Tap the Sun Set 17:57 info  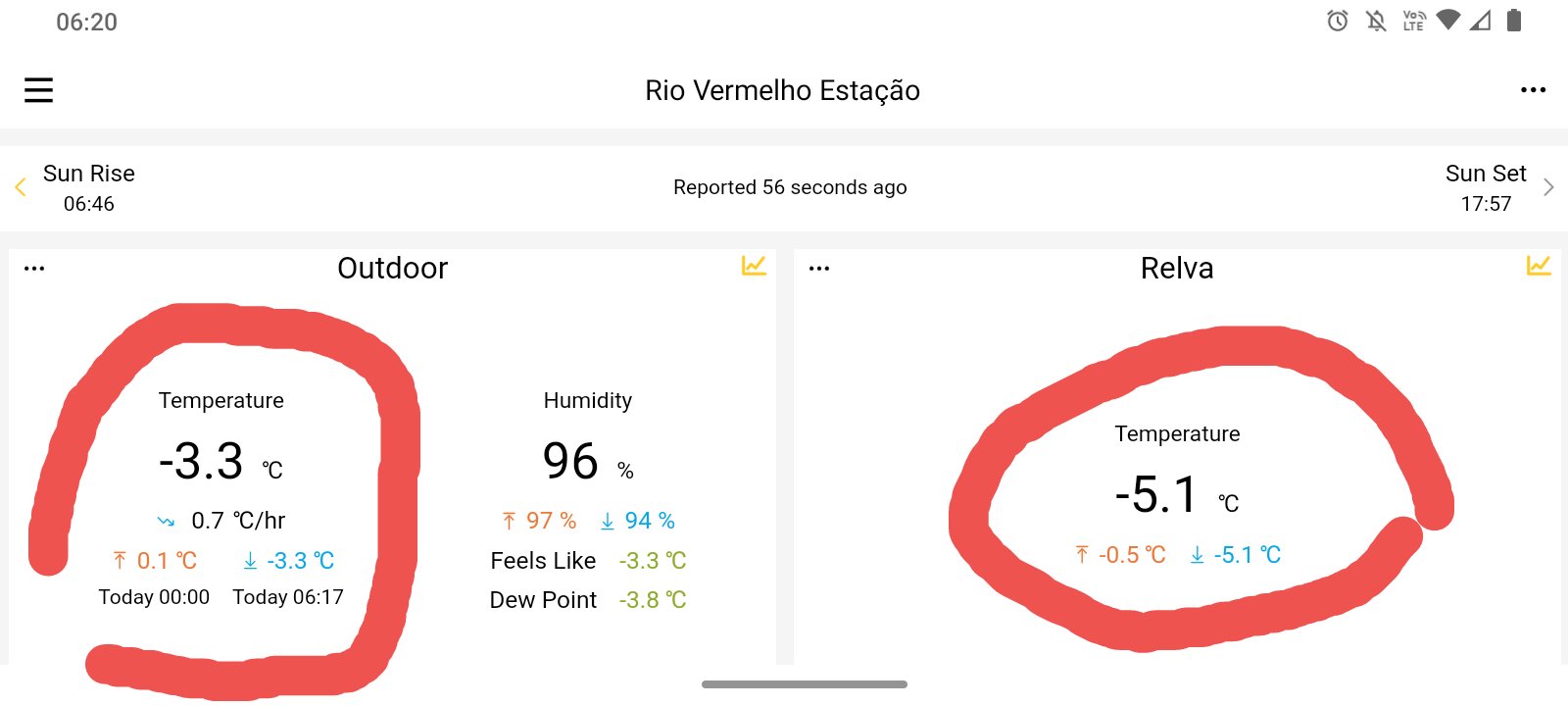pyautogui.click(x=1486, y=188)
